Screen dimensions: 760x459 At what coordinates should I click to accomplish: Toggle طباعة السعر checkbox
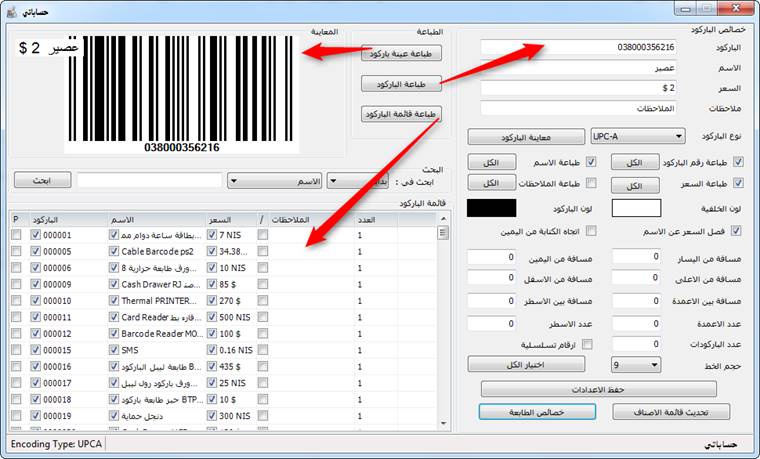pyautogui.click(x=738, y=183)
